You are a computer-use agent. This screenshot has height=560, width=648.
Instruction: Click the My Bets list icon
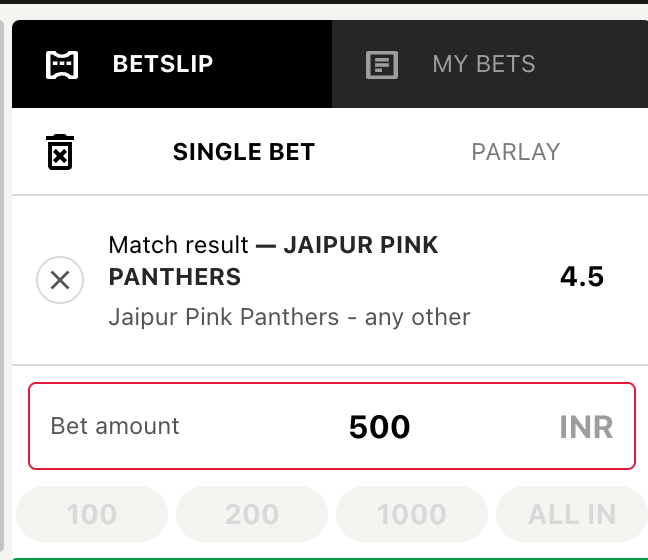pos(382,64)
